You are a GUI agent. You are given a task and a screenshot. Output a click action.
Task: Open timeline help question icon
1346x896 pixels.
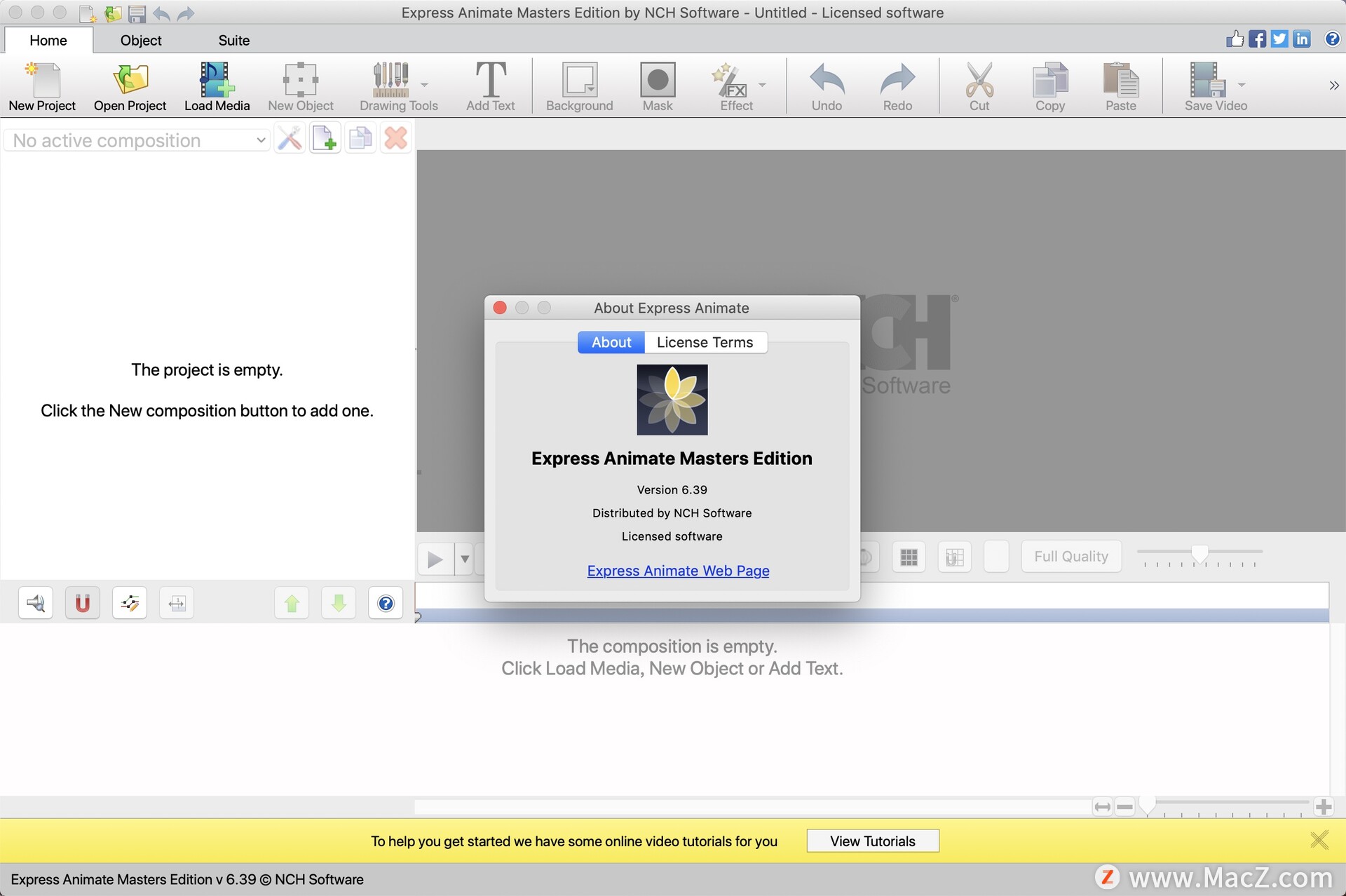click(x=386, y=603)
